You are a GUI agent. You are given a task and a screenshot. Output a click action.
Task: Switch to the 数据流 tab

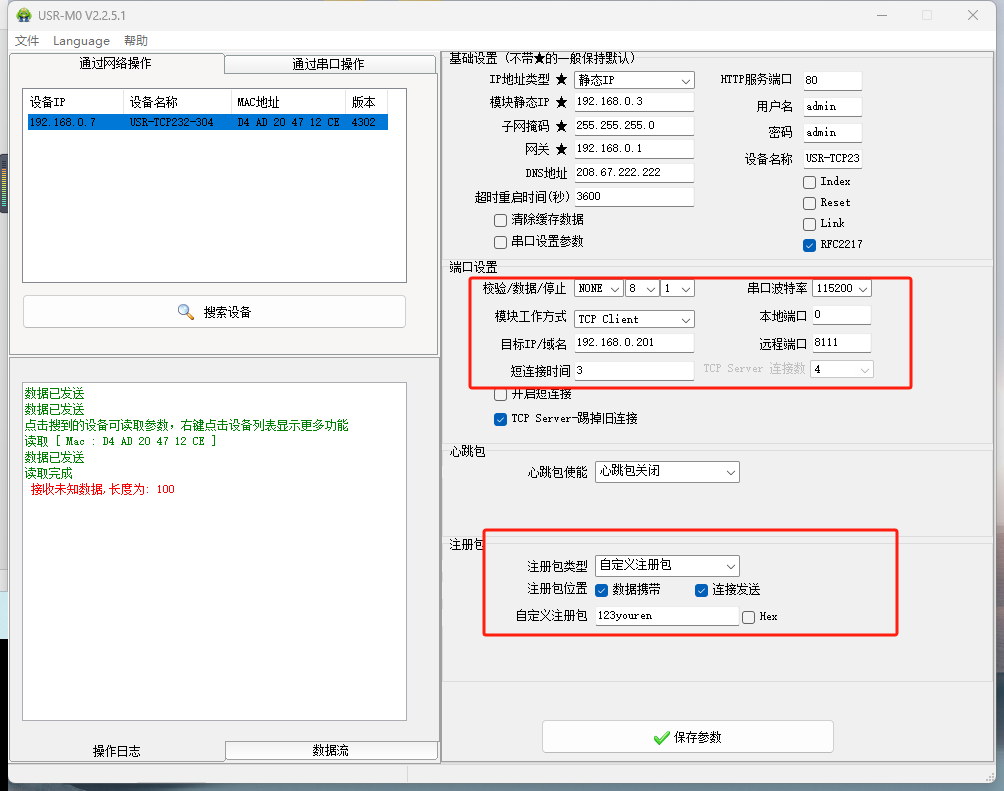pos(331,751)
